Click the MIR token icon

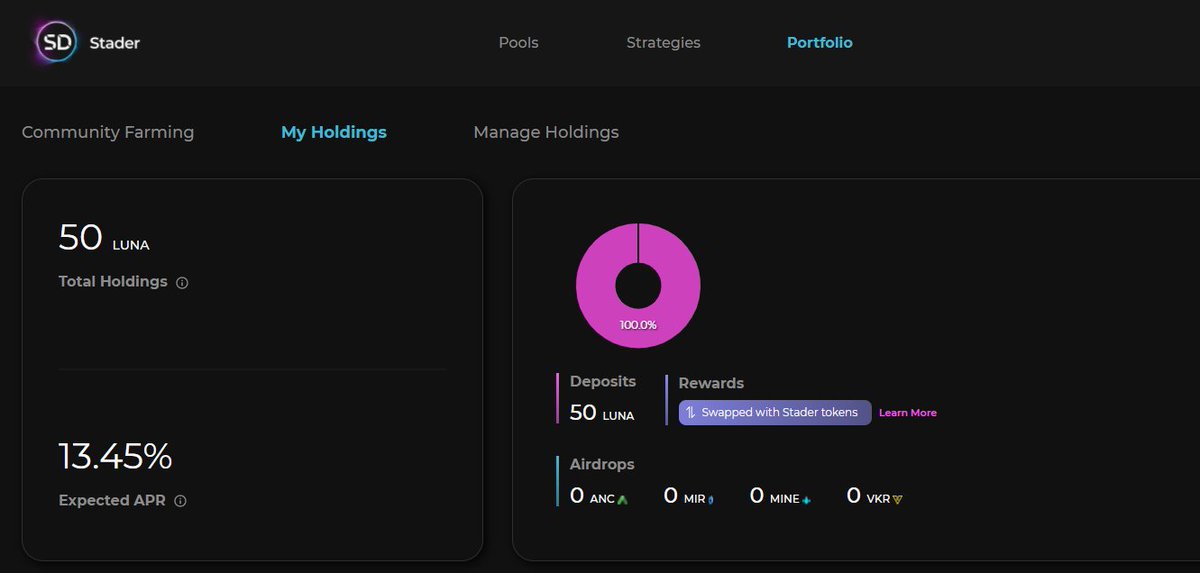(x=711, y=498)
